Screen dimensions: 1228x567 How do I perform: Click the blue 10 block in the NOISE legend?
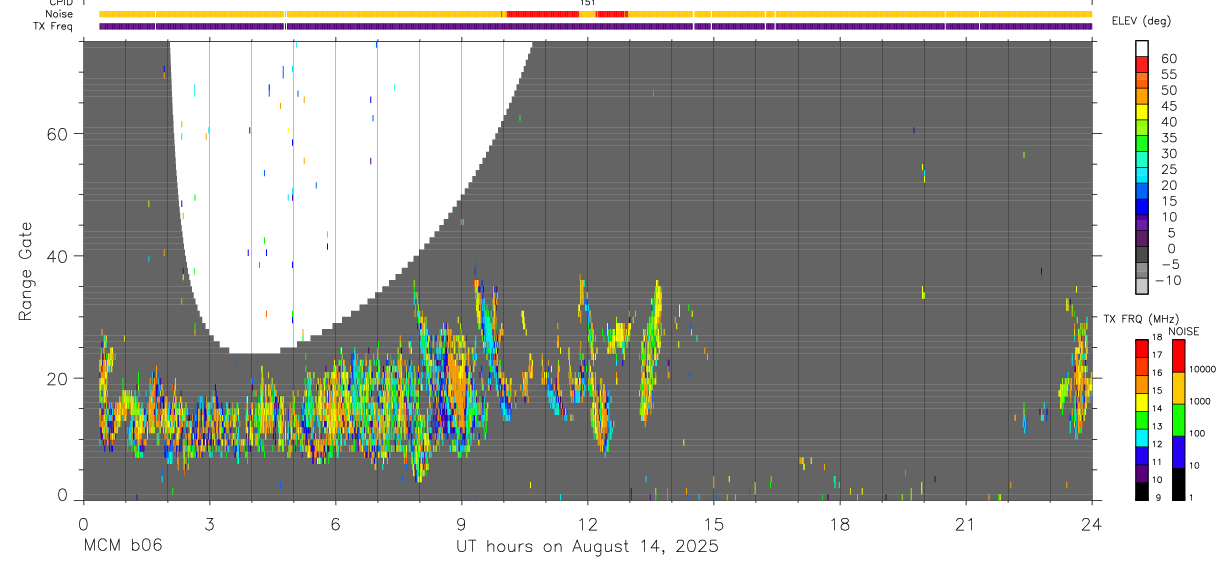(x=1179, y=452)
